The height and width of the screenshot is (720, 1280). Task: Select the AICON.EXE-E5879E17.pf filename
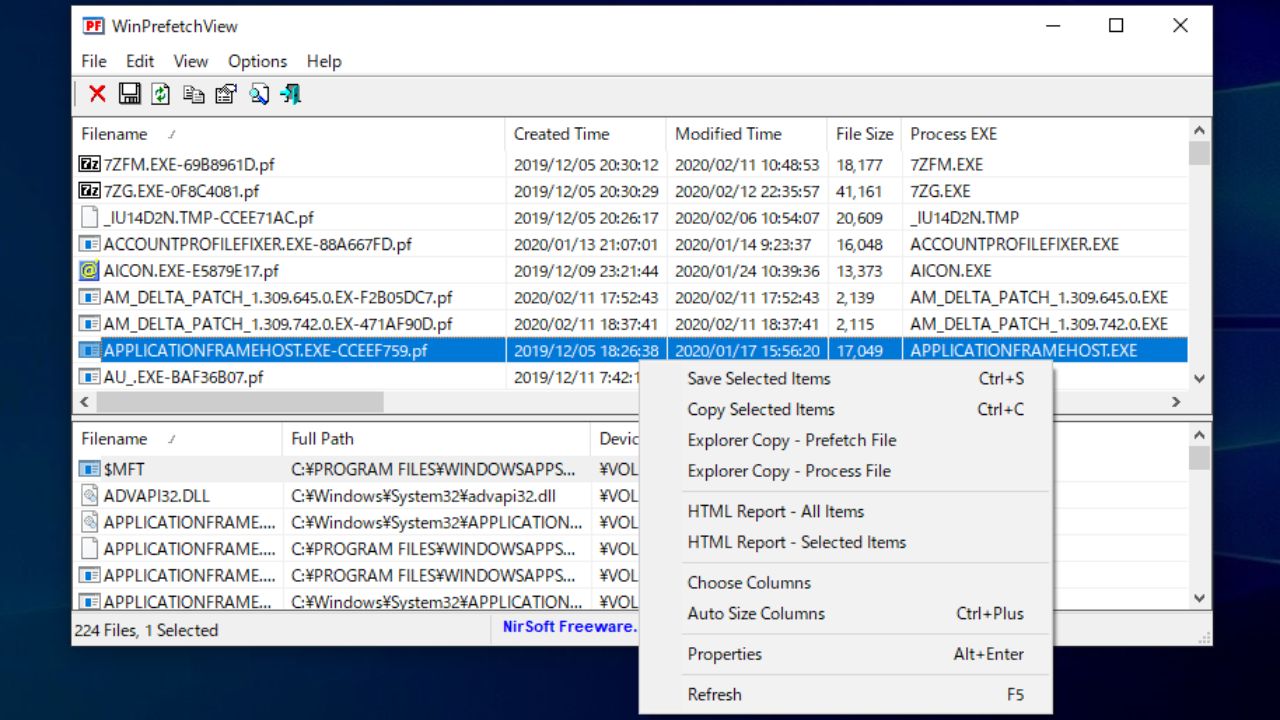[x=191, y=271]
